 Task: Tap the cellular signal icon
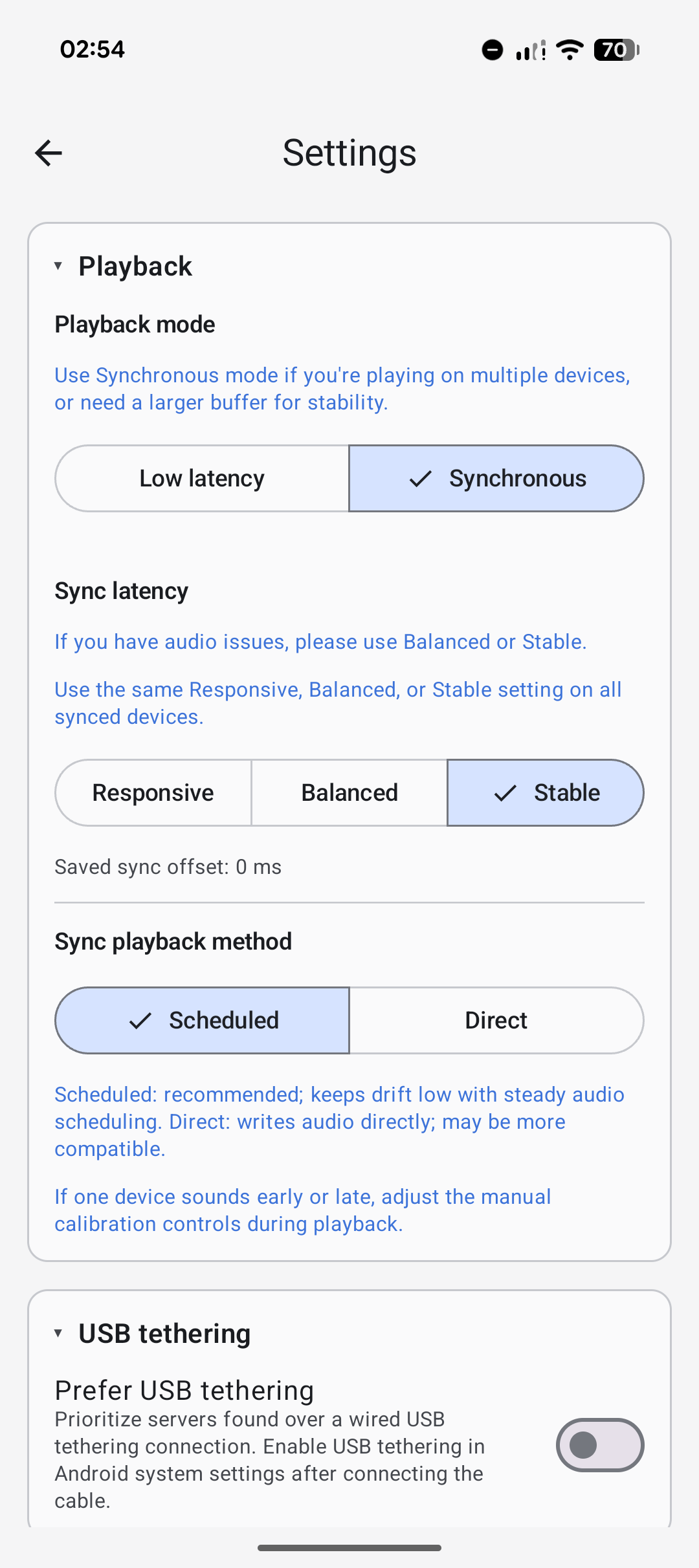(x=531, y=50)
